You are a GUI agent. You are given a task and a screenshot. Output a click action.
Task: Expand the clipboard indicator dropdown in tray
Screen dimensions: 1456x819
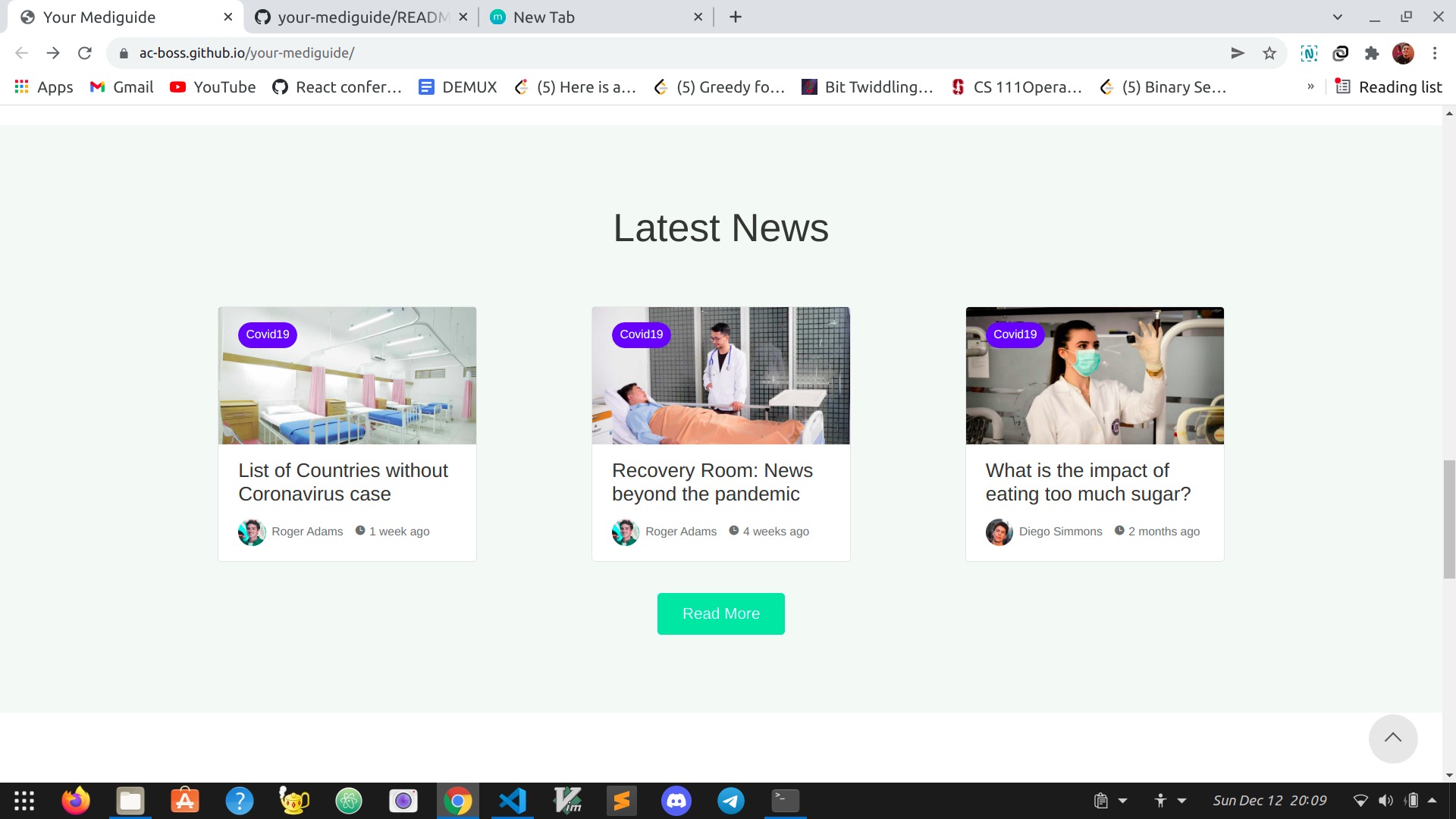pos(1123,801)
